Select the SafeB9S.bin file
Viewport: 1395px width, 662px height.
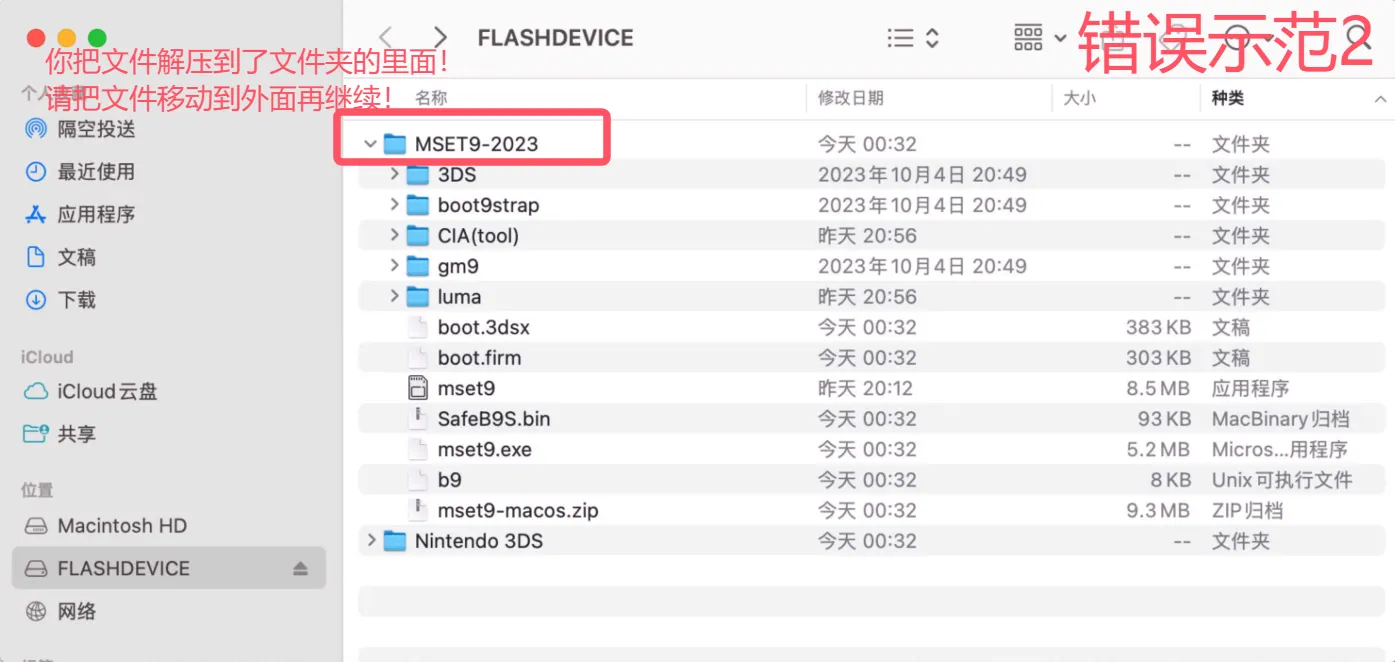[493, 419]
